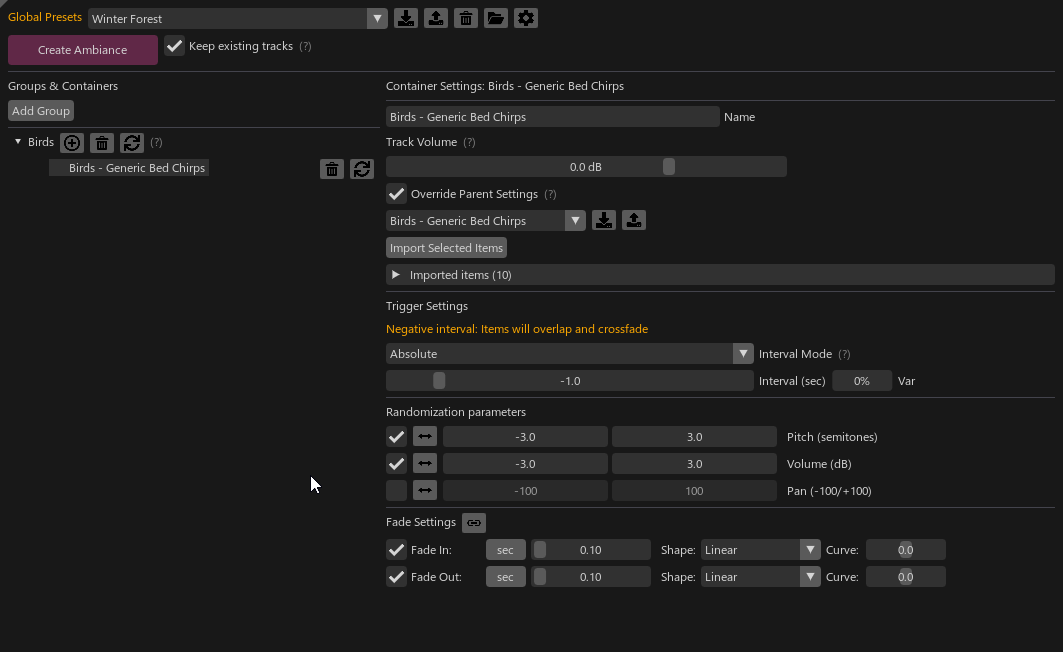Screen dimensions: 1063x652
Task: Click the Birds group label
Action: [x=41, y=142]
